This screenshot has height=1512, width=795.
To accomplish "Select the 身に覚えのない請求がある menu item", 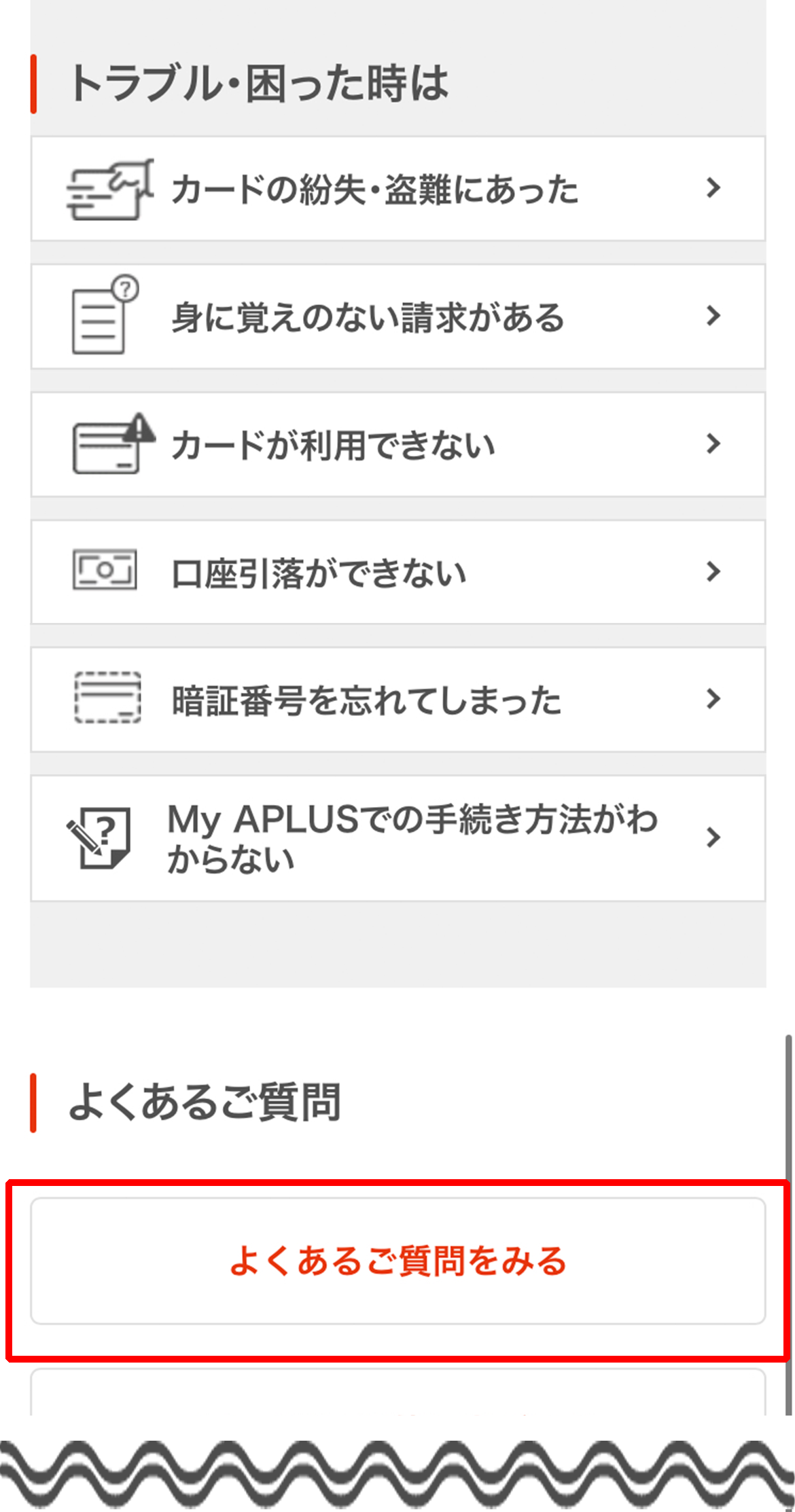I will 368,317.
